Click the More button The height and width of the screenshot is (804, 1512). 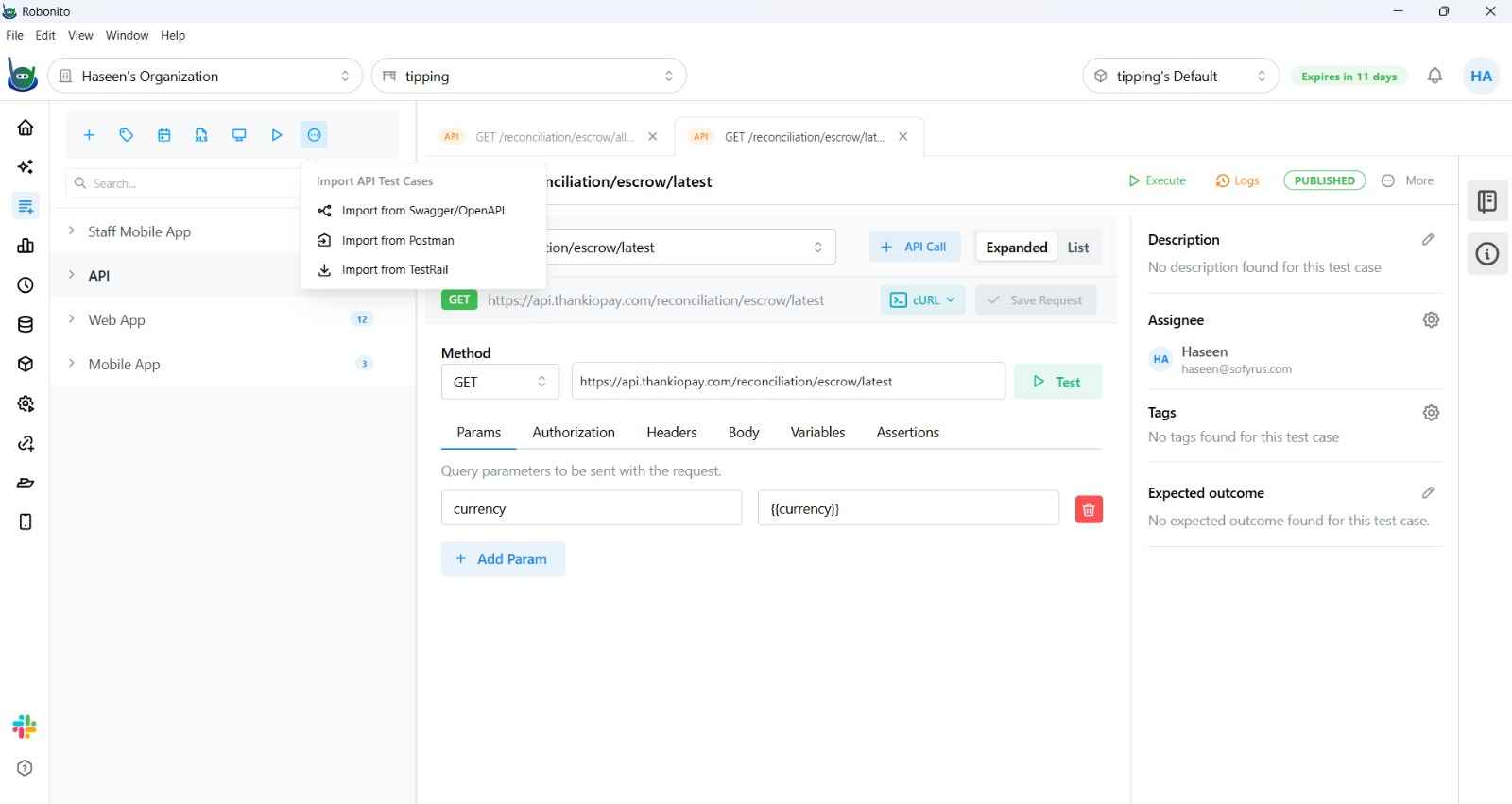1407,180
